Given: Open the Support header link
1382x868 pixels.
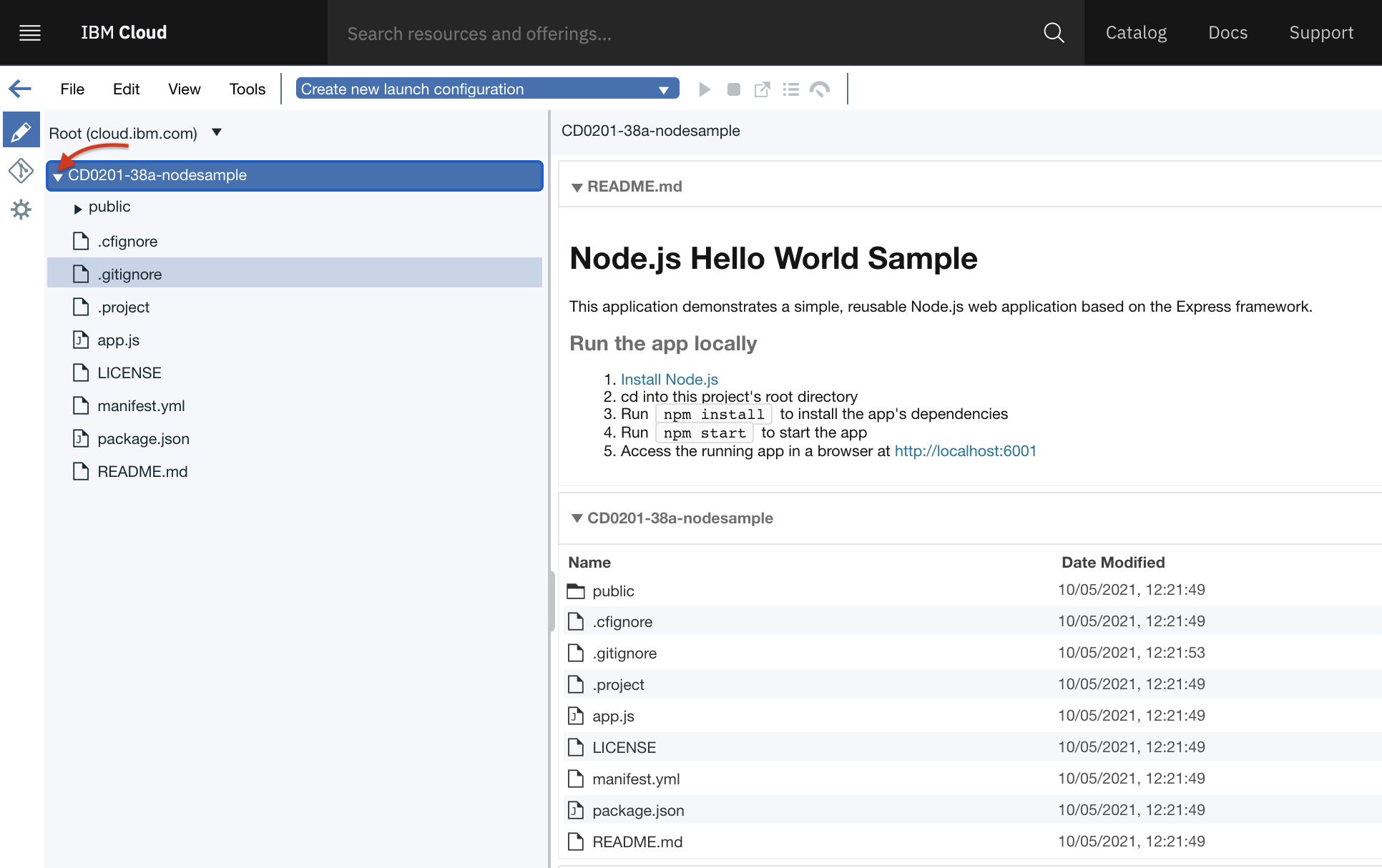Looking at the screenshot, I should pyautogui.click(x=1321, y=33).
